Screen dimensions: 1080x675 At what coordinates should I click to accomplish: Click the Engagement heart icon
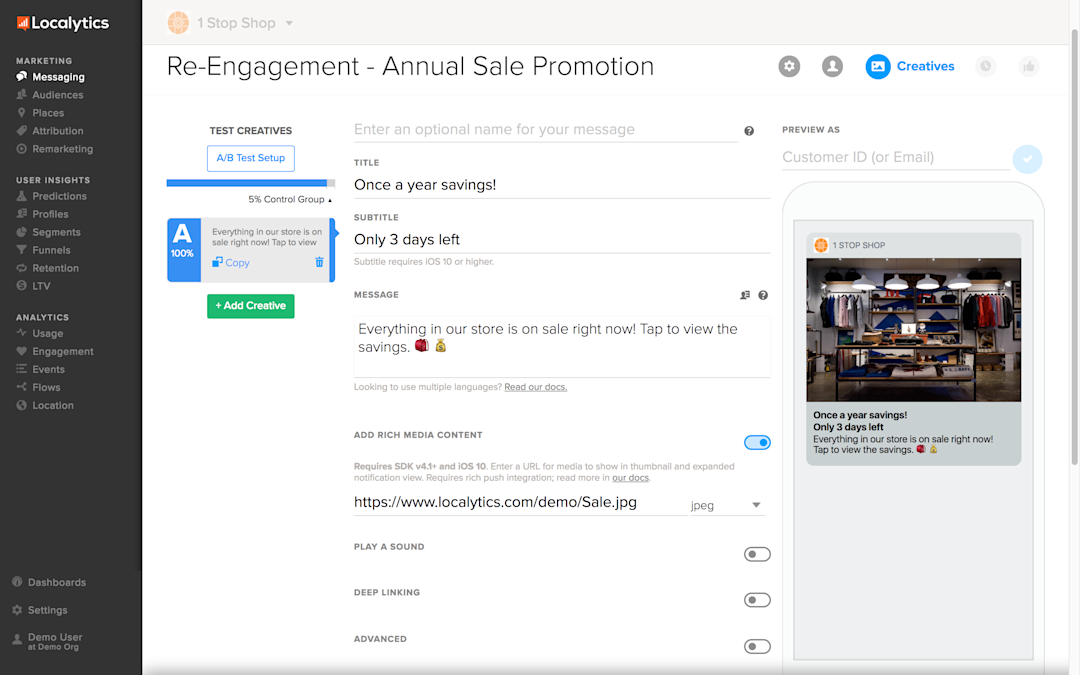point(21,351)
